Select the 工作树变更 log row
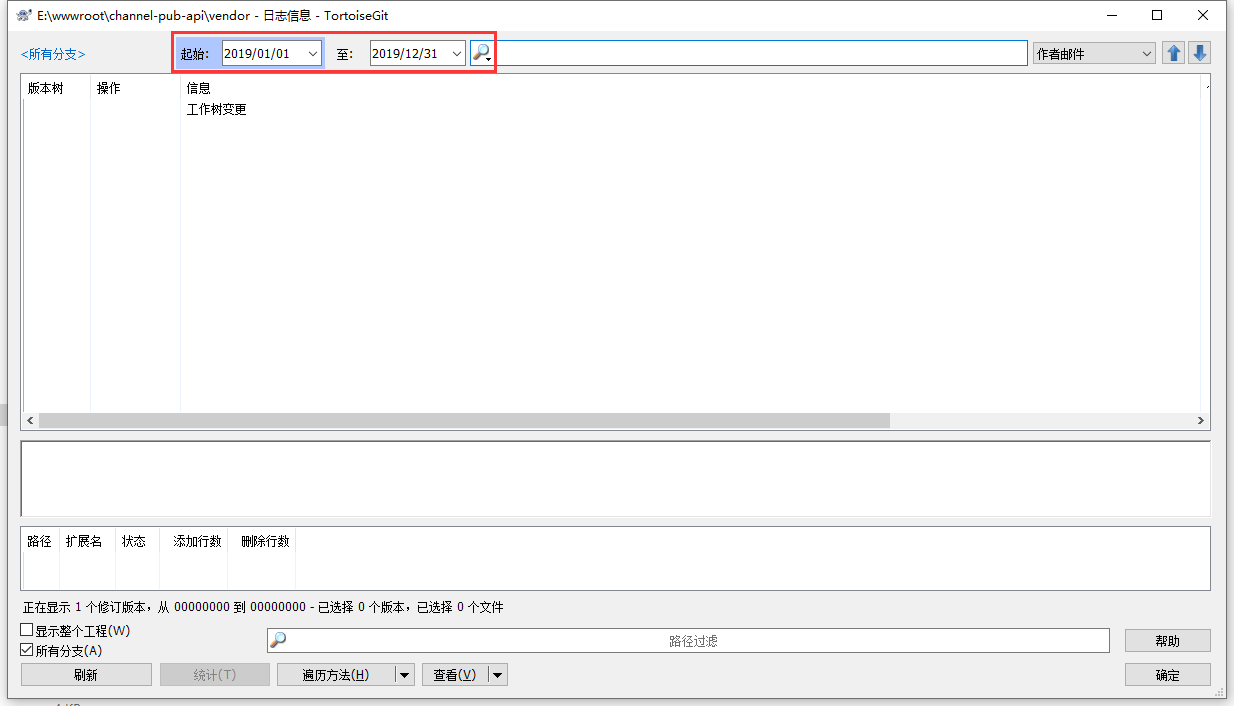Image resolution: width=1234 pixels, height=706 pixels. [x=610, y=110]
